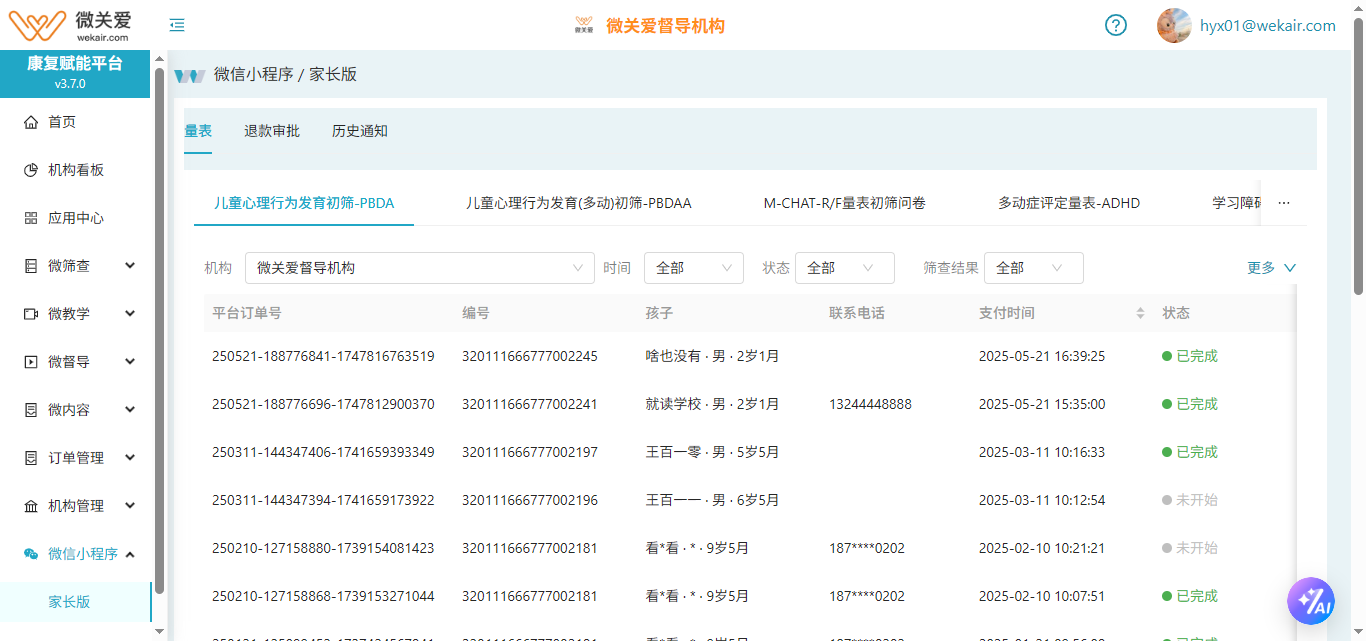Image resolution: width=1366 pixels, height=641 pixels.
Task: Expand the 微筛查 sidebar menu
Action: pos(130,266)
